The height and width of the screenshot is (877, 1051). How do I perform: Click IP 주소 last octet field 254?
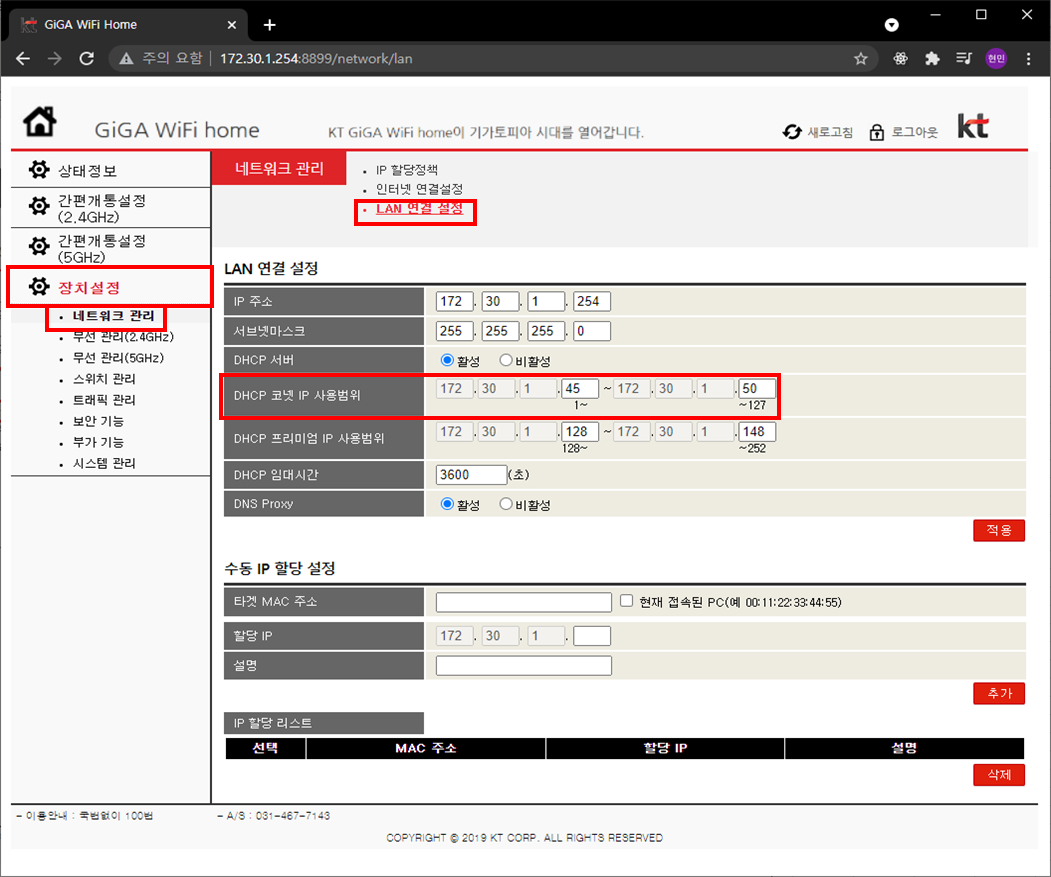tap(592, 301)
